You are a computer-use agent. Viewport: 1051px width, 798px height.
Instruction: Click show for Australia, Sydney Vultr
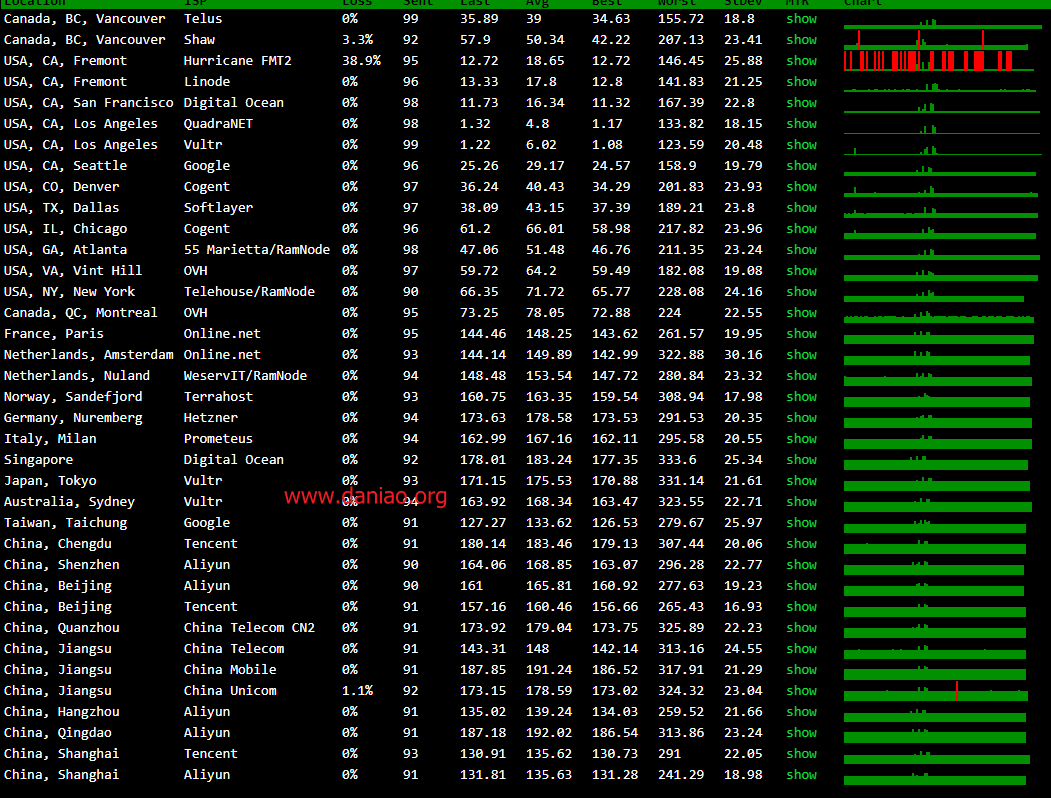[801, 501]
